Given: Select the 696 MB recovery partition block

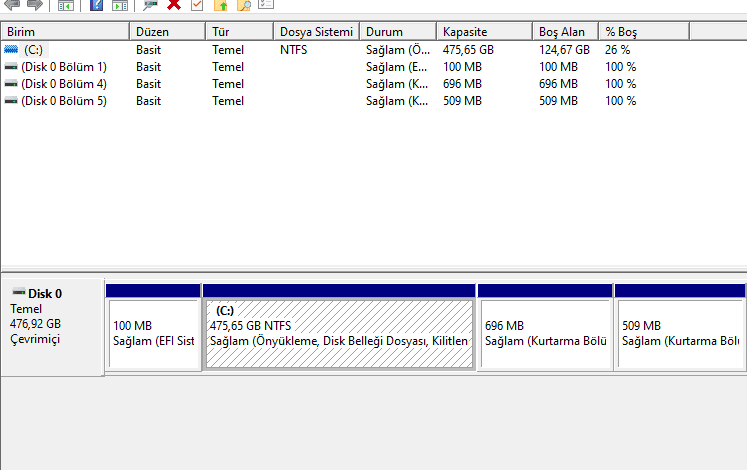Looking at the screenshot, I should pyautogui.click(x=545, y=334).
